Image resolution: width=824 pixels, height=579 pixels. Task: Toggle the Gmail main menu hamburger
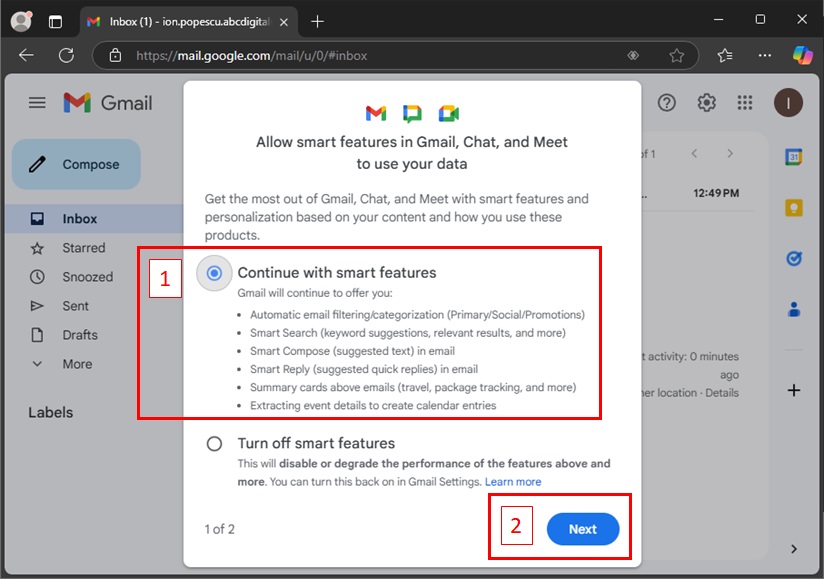(37, 102)
